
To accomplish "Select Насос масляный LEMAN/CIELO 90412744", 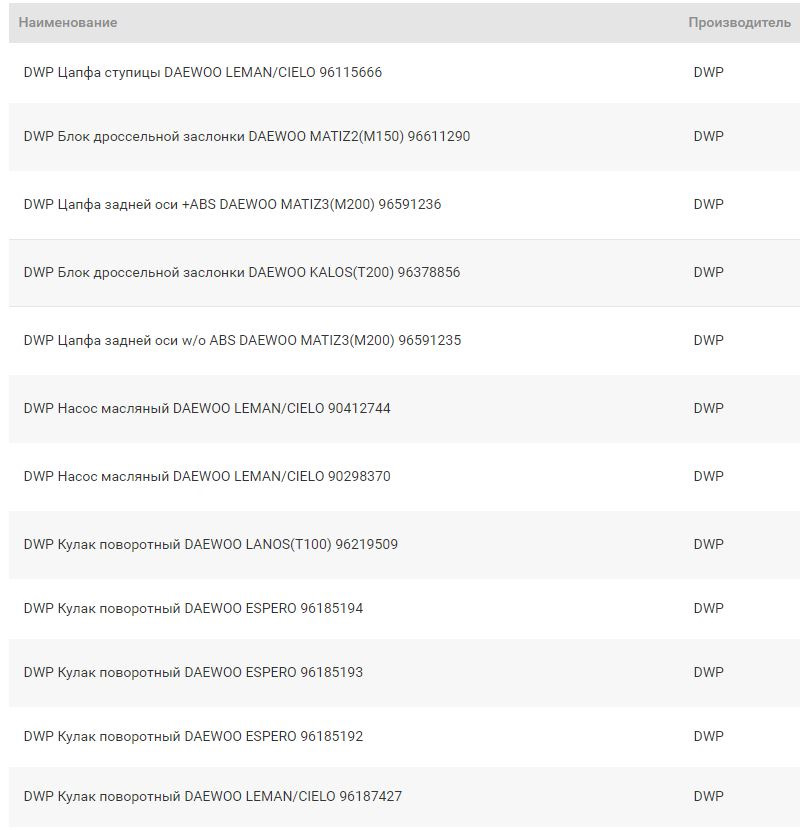I will click(207, 408).
